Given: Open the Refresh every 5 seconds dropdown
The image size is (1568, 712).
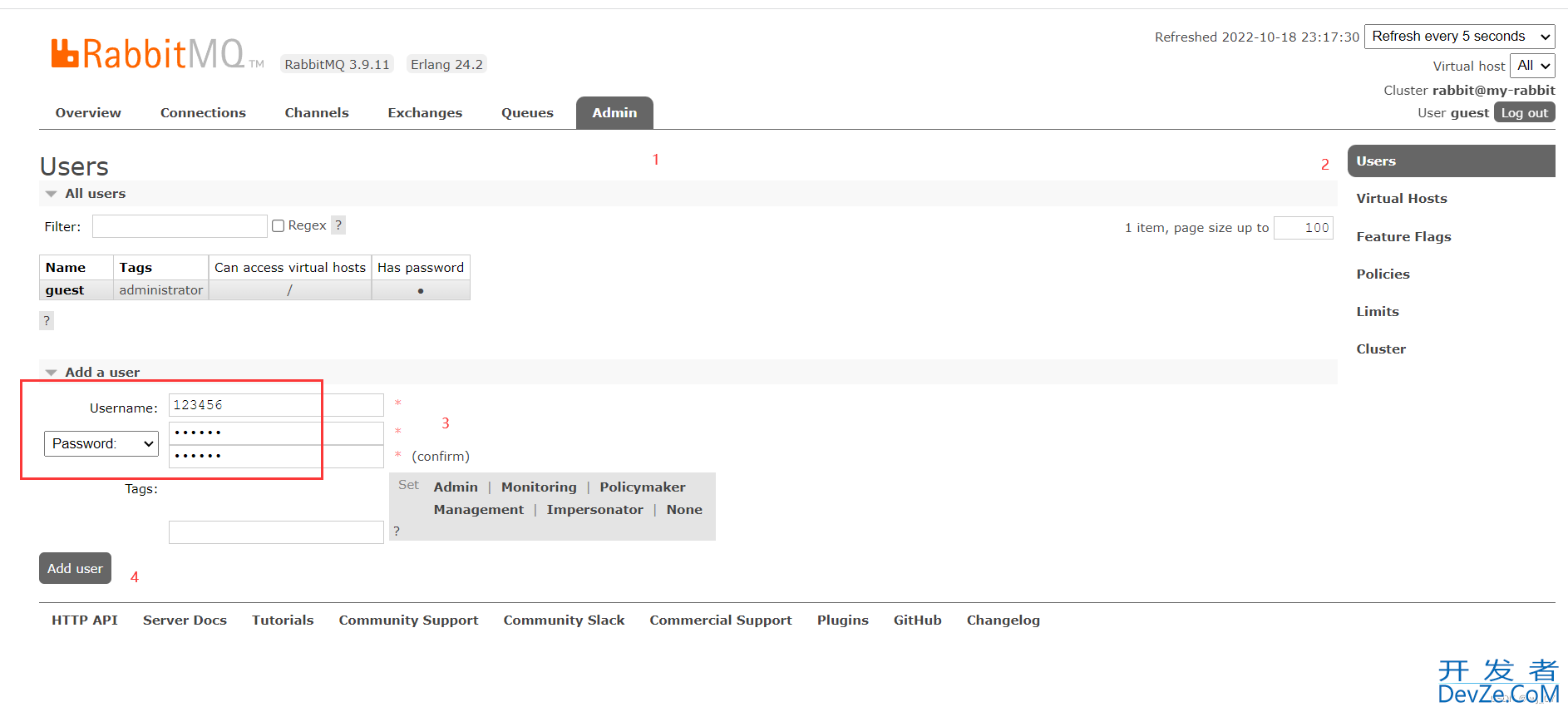Looking at the screenshot, I should 1460,37.
